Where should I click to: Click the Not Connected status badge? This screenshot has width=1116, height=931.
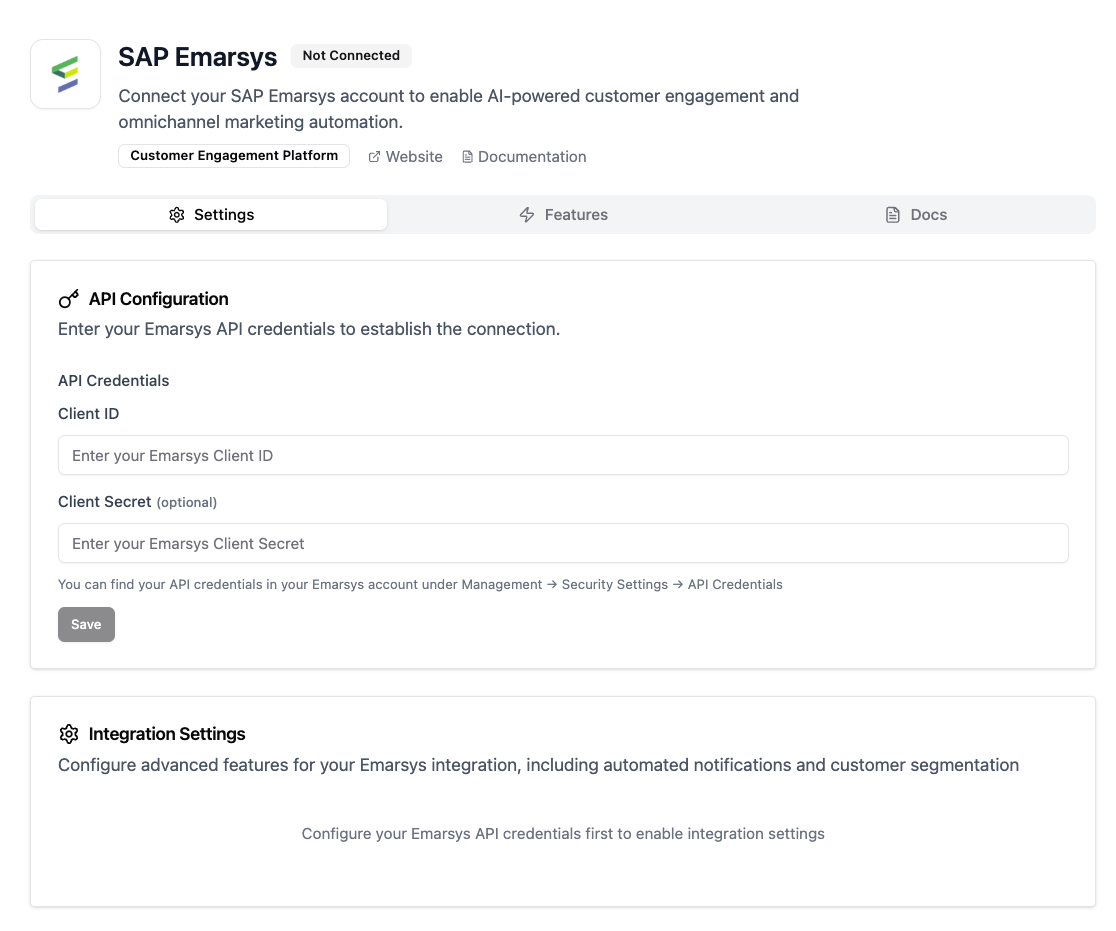[351, 56]
